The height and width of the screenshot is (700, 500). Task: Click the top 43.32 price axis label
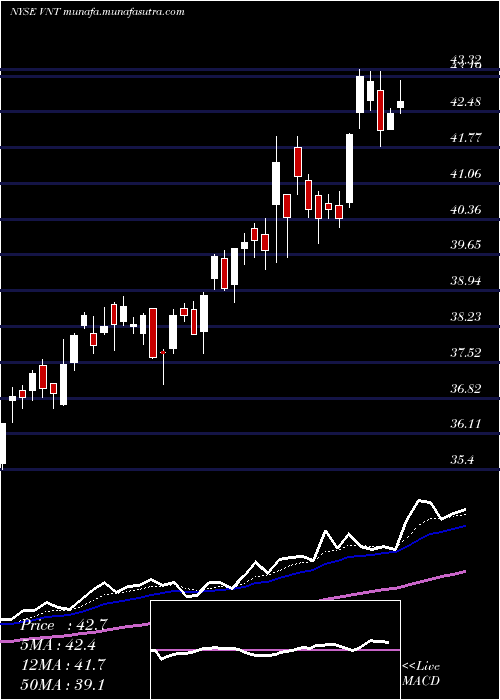(466, 59)
